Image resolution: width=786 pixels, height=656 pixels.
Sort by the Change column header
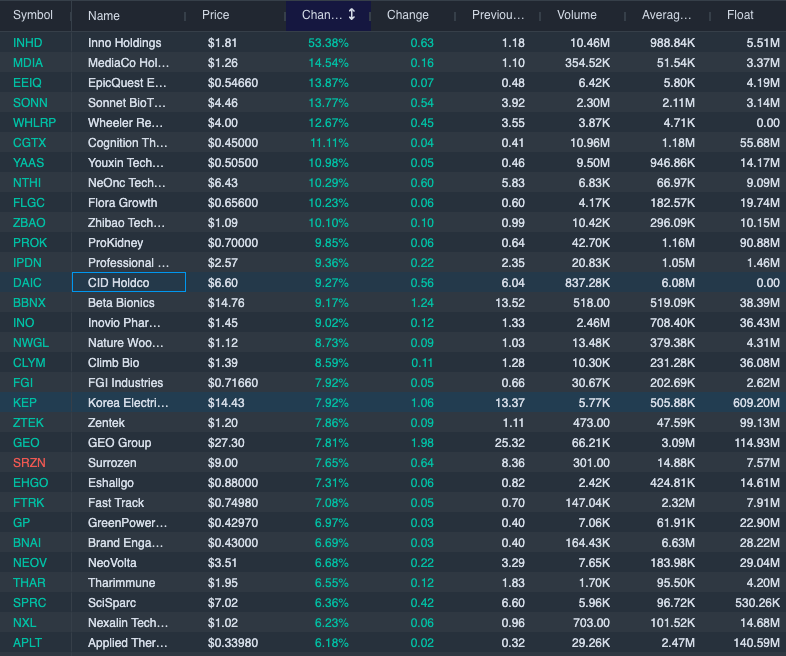click(408, 15)
